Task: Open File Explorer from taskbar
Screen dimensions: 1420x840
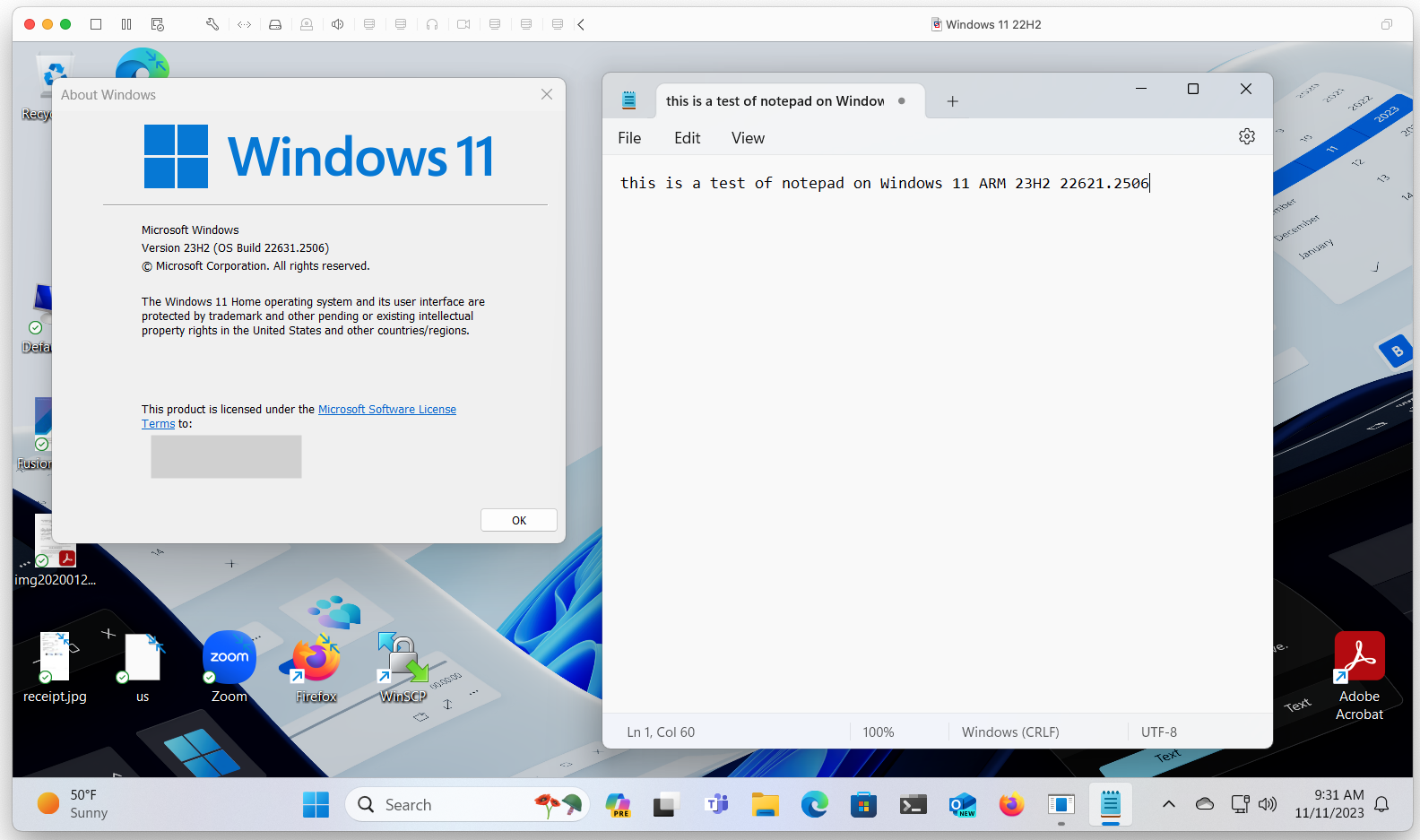Action: coord(765,805)
